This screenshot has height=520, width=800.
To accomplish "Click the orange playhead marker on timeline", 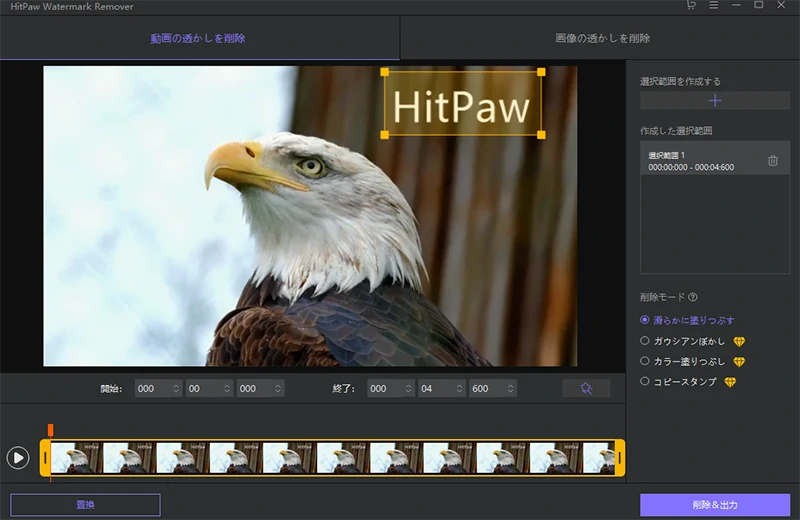I will click(50, 430).
